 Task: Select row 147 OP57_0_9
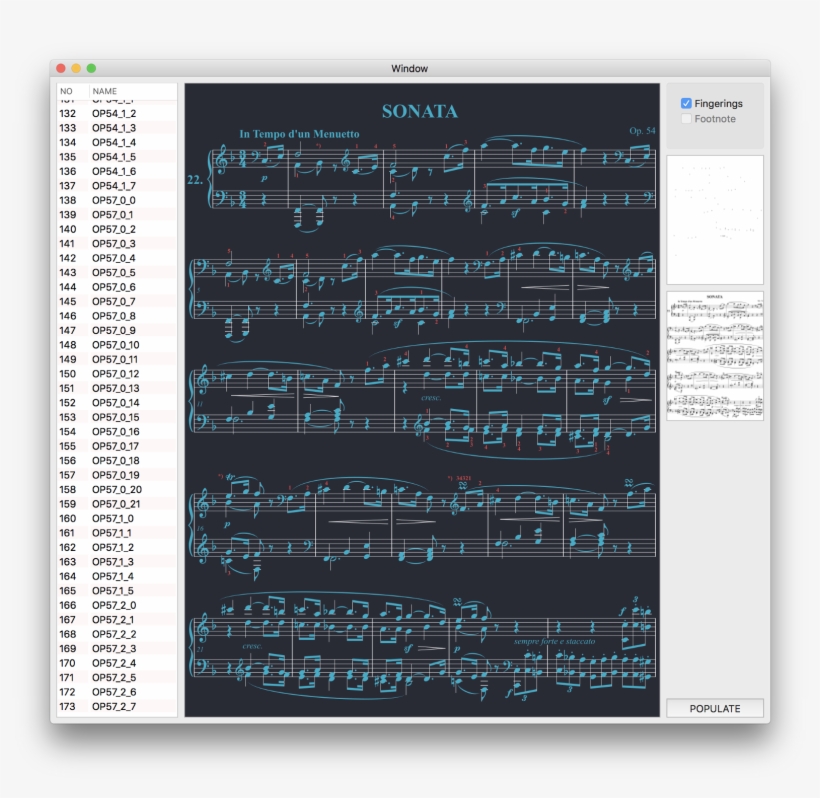point(117,330)
